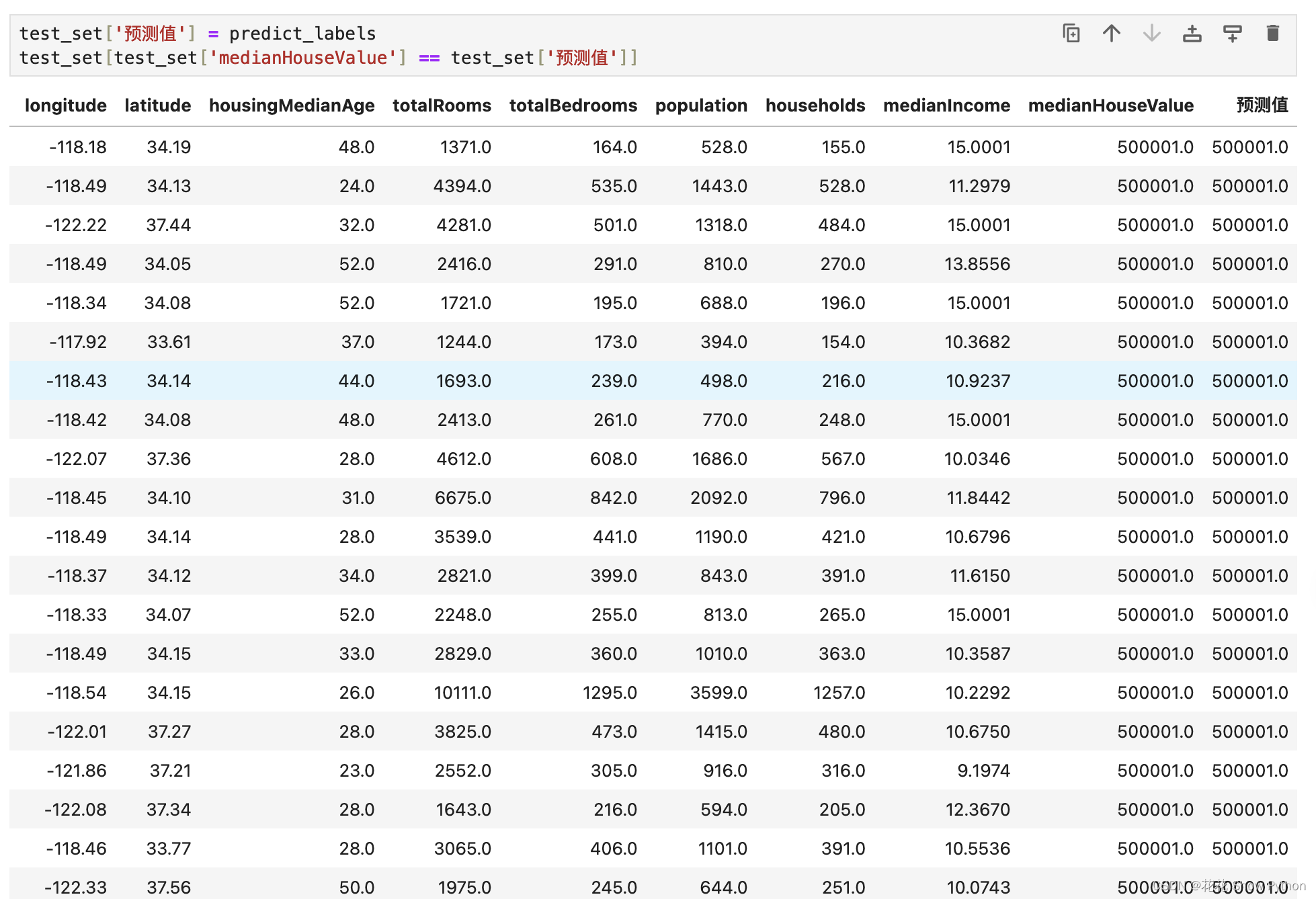Click longitude cell -122.22
Viewport: 1316px width, 899px height.
(75, 225)
